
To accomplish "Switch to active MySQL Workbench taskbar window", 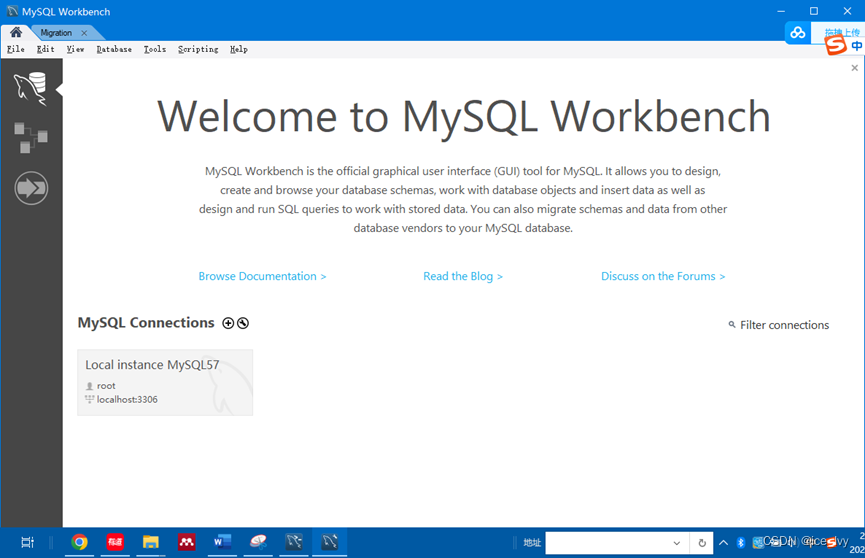I will pyautogui.click(x=329, y=543).
